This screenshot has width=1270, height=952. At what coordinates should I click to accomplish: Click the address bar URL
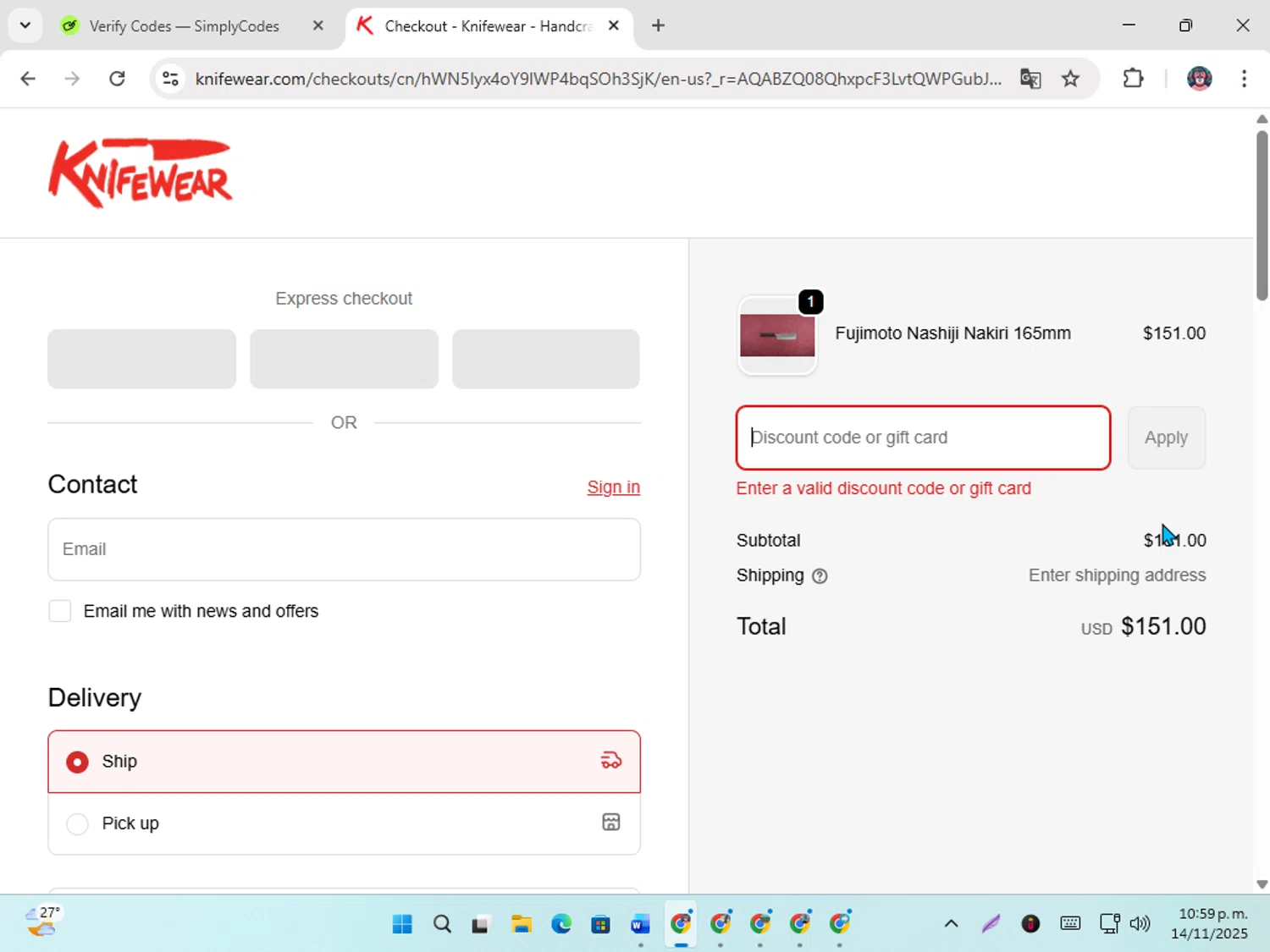tap(598, 79)
